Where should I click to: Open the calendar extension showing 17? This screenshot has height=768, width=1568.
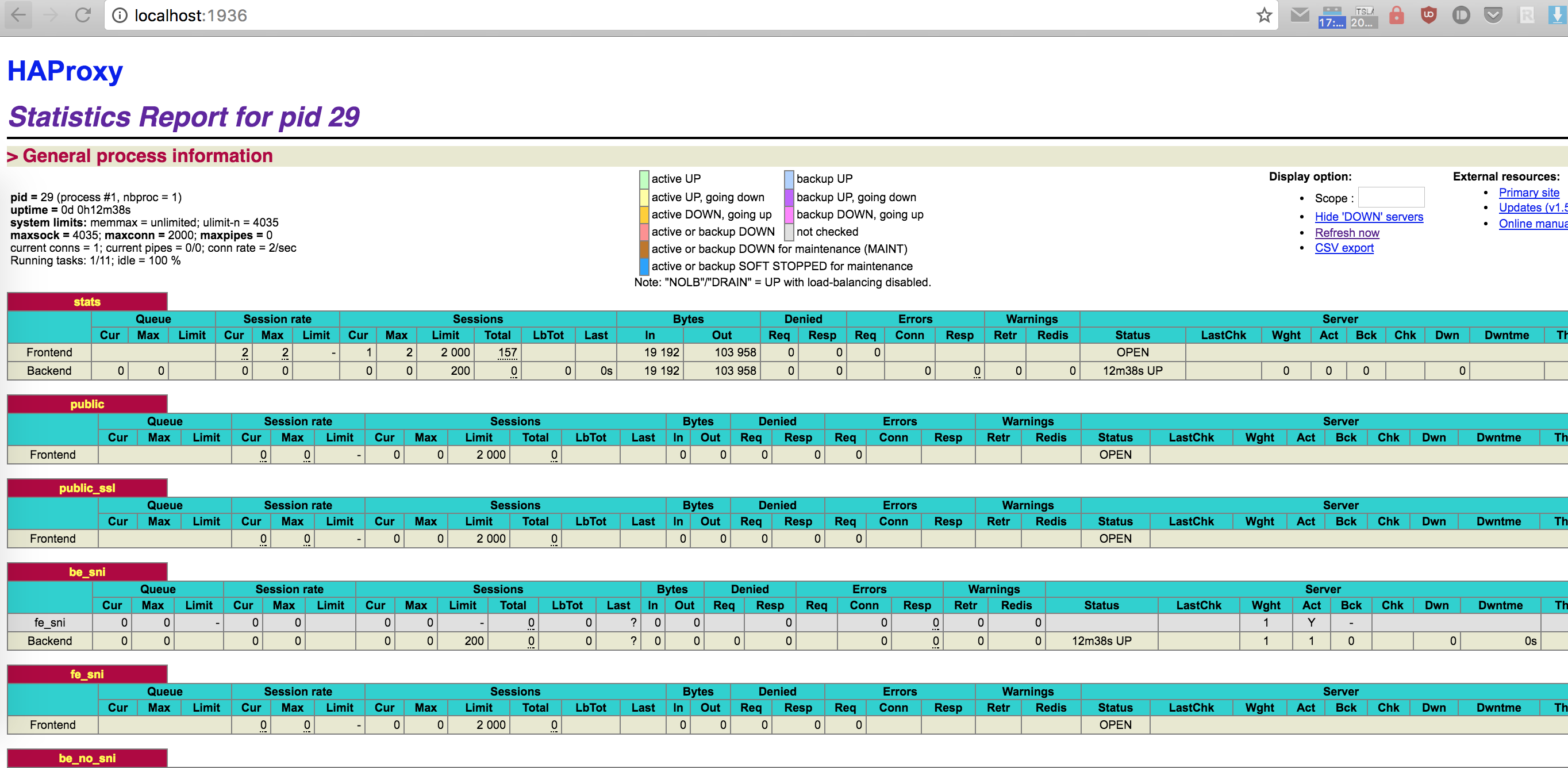pos(1331,17)
